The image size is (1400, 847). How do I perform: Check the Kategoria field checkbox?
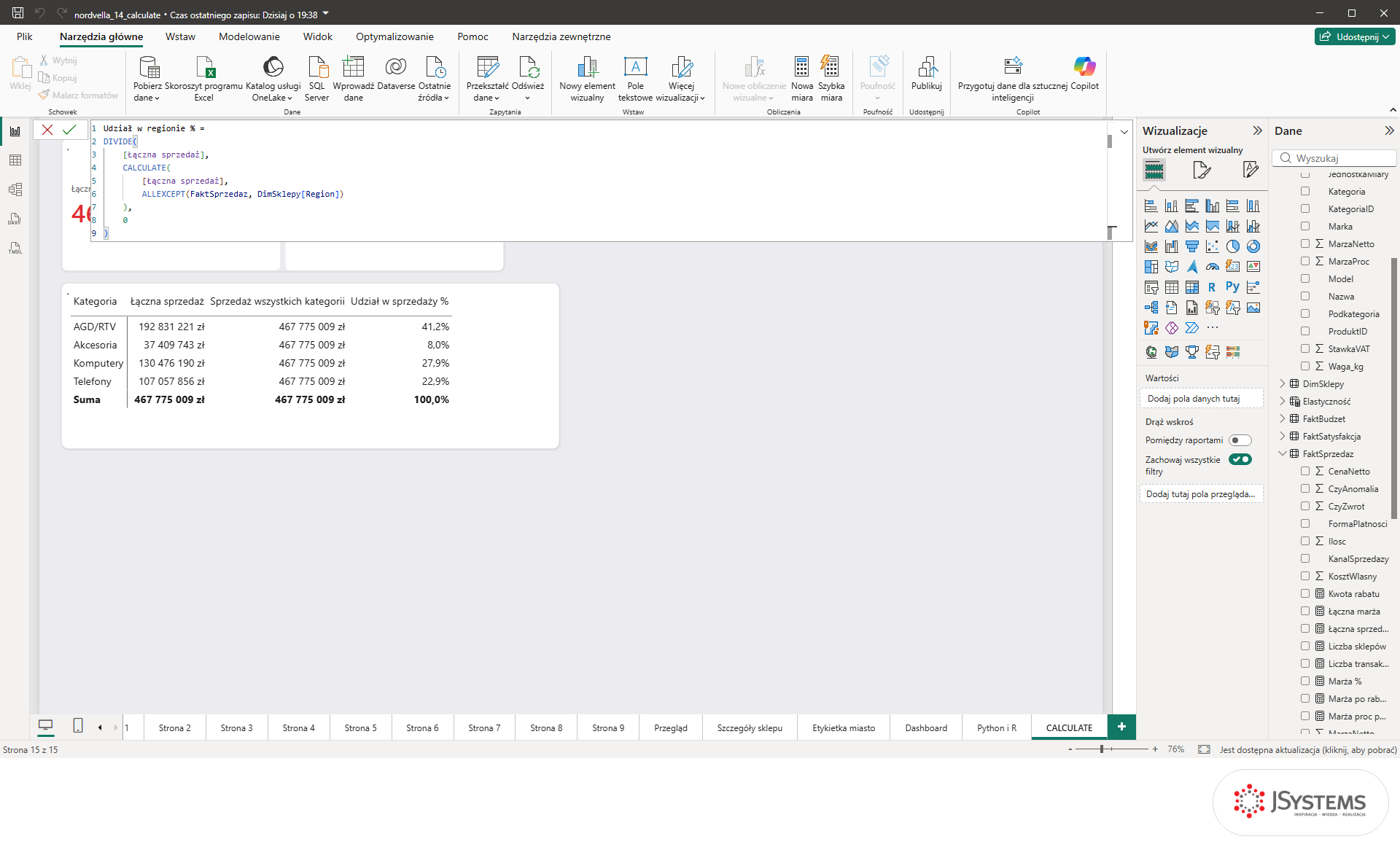pyautogui.click(x=1305, y=191)
